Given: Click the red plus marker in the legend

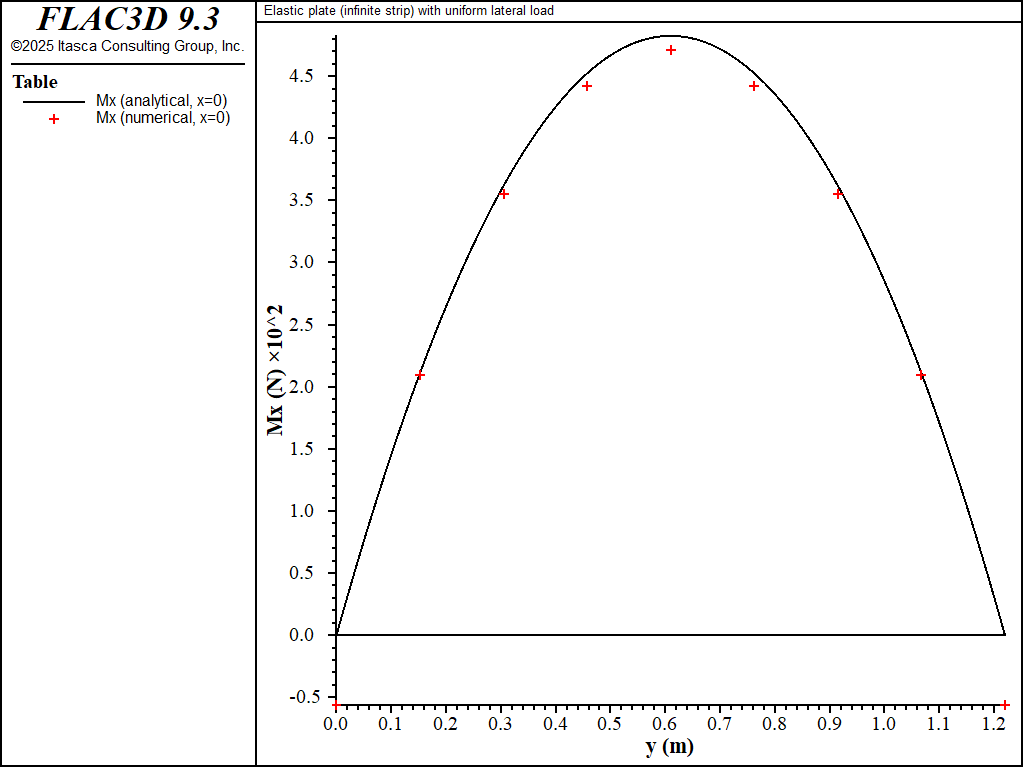Looking at the screenshot, I should pyautogui.click(x=54, y=118).
